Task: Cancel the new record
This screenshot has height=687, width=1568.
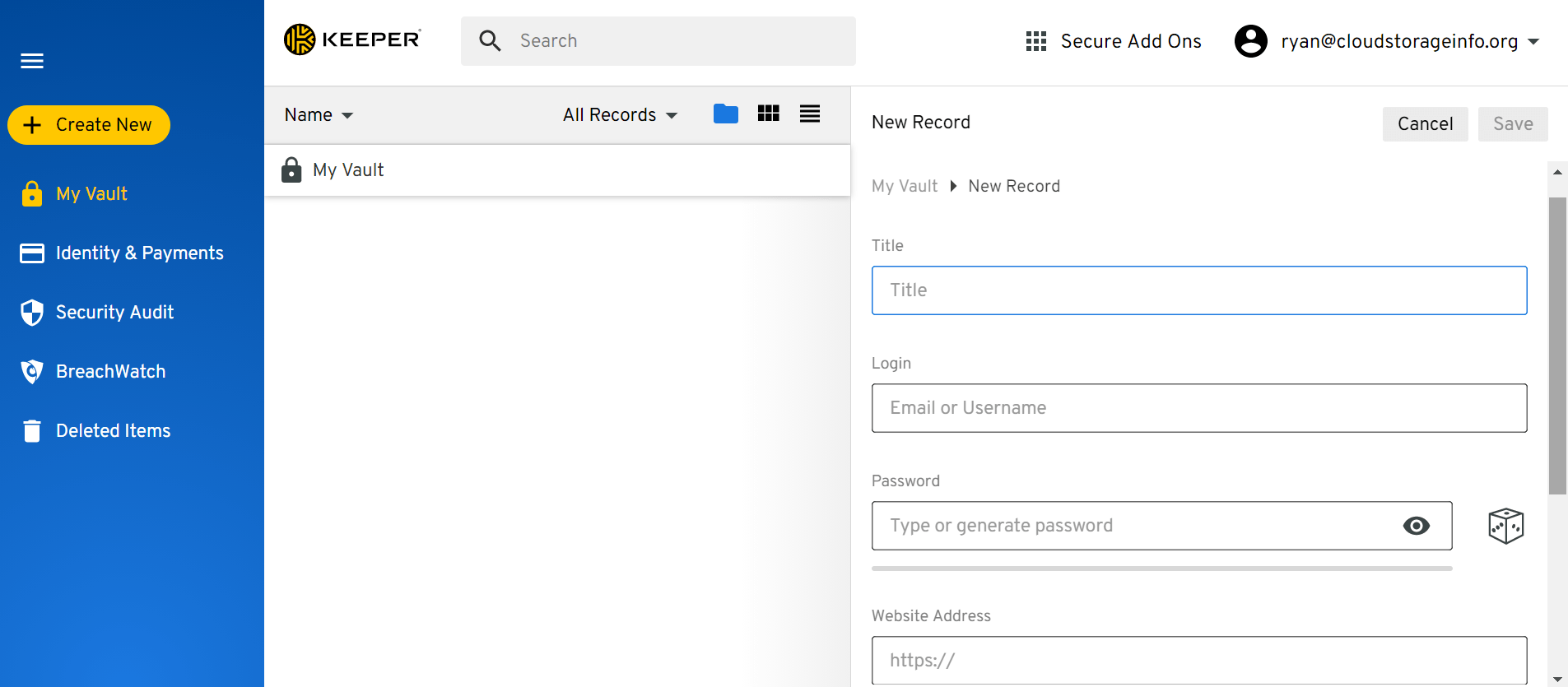Action: (x=1426, y=124)
